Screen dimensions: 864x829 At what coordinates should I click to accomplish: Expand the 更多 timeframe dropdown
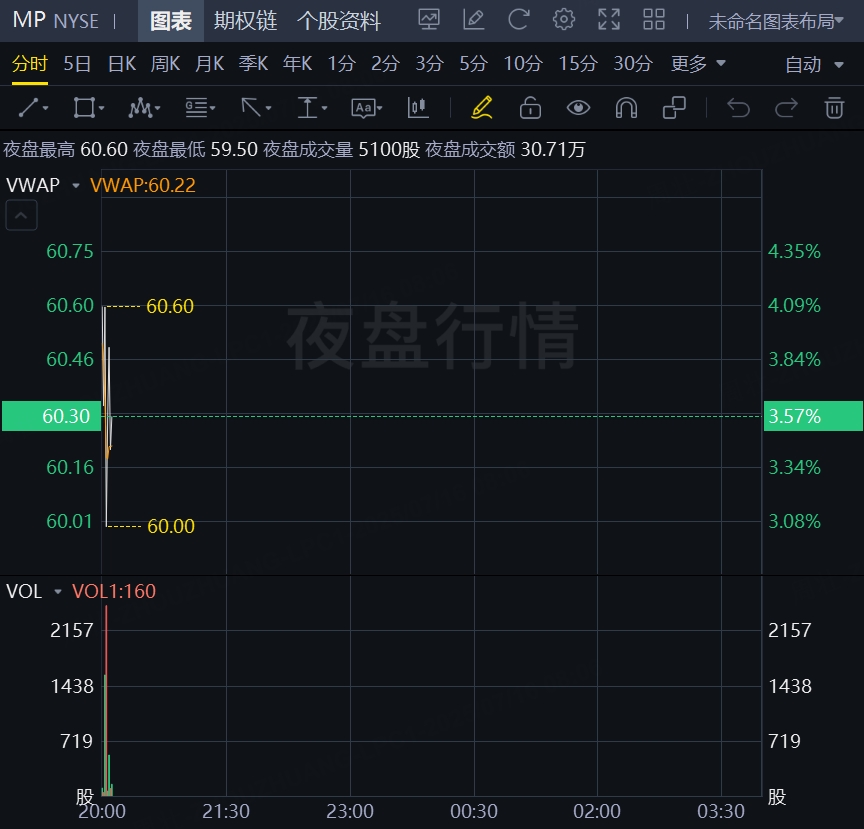(x=698, y=64)
